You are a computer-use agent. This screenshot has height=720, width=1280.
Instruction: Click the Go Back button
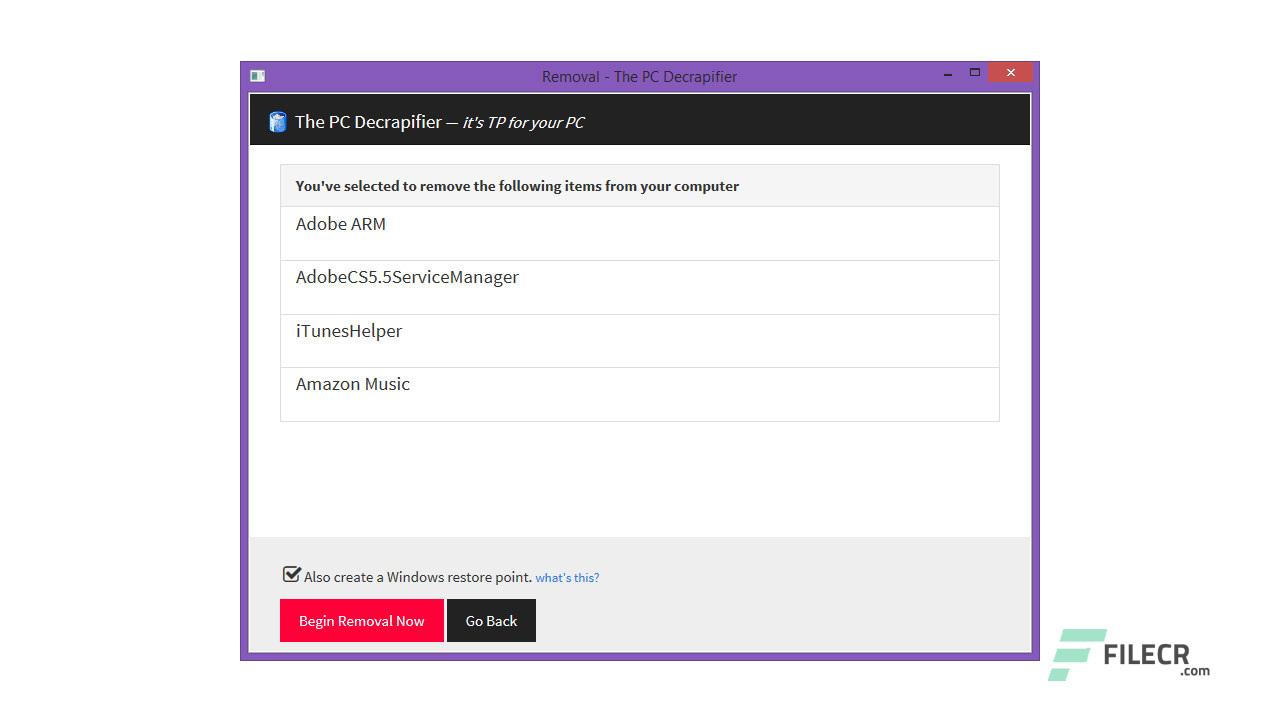[491, 621]
